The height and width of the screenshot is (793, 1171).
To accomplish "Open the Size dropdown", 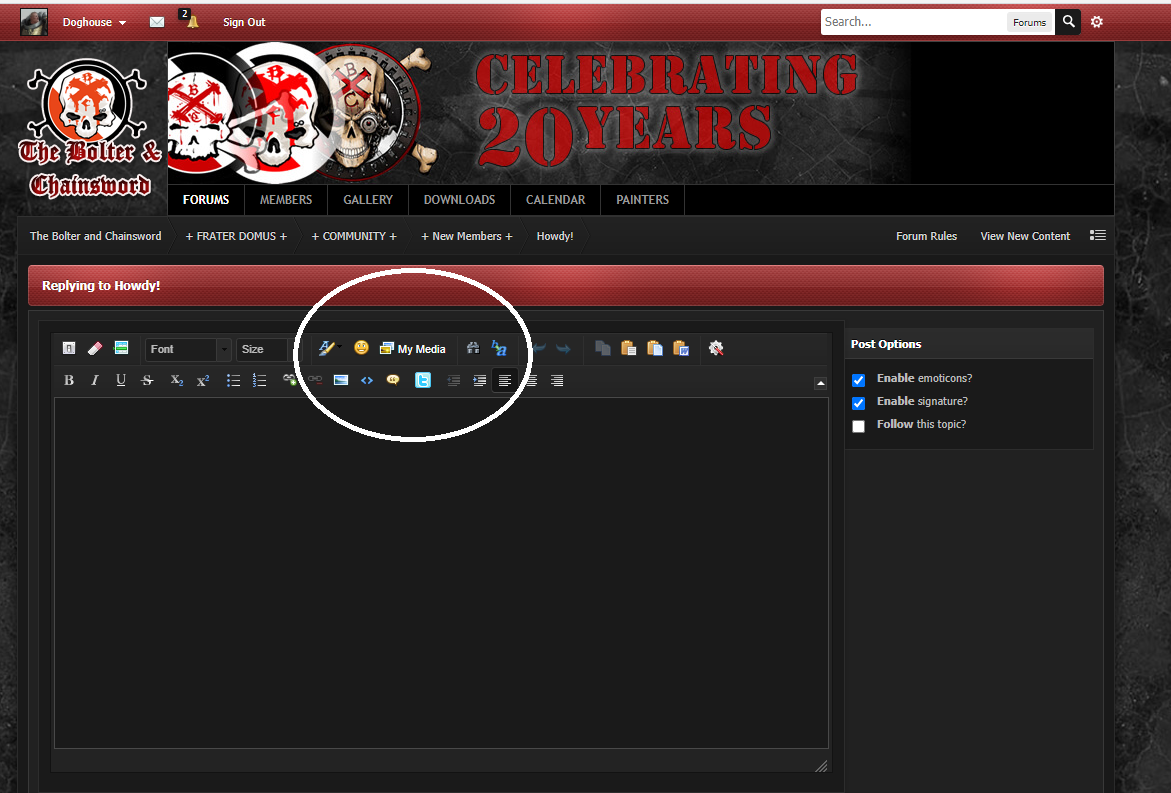I will point(262,349).
